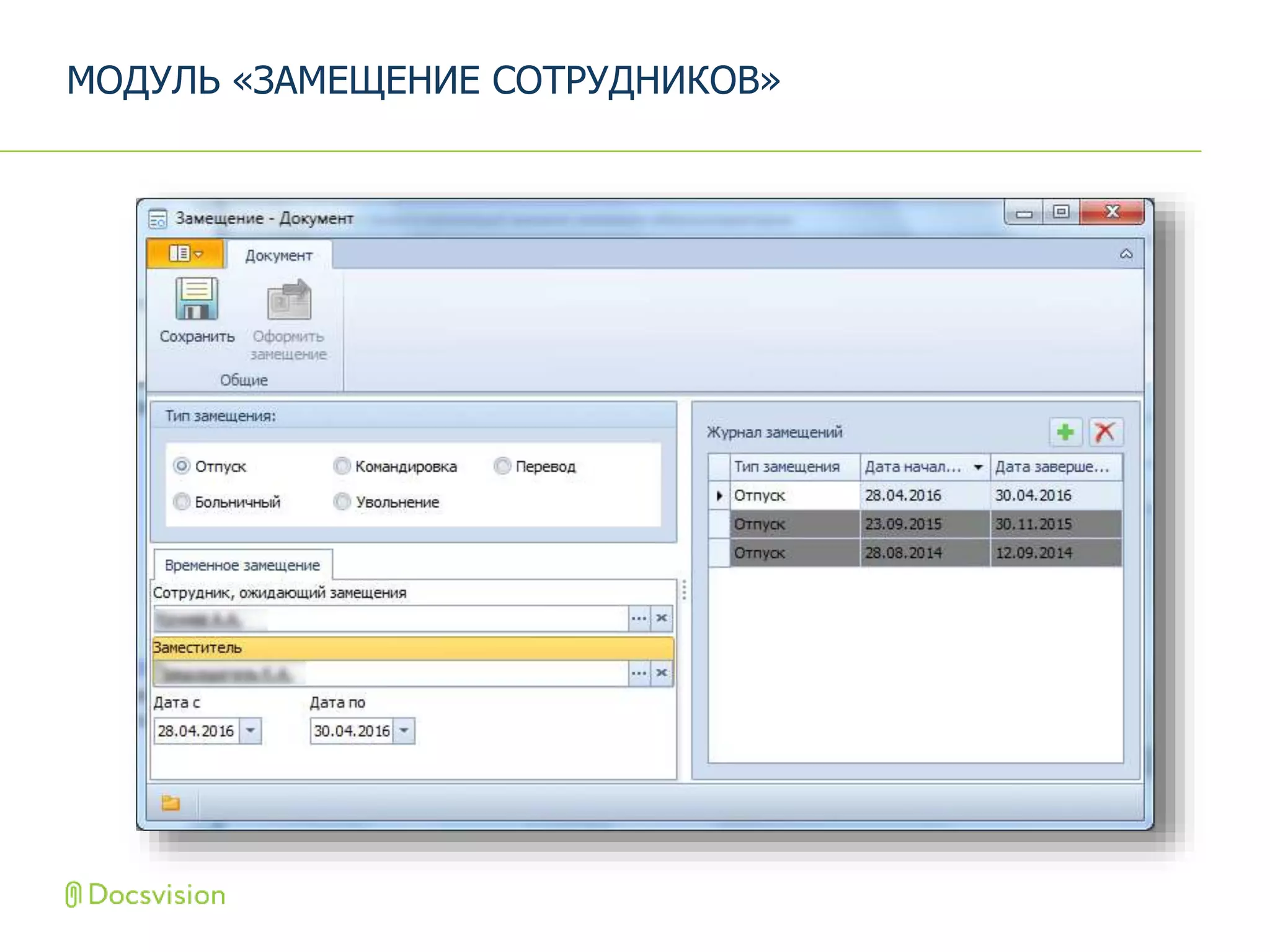Select the Временное замещение tab

click(242, 565)
